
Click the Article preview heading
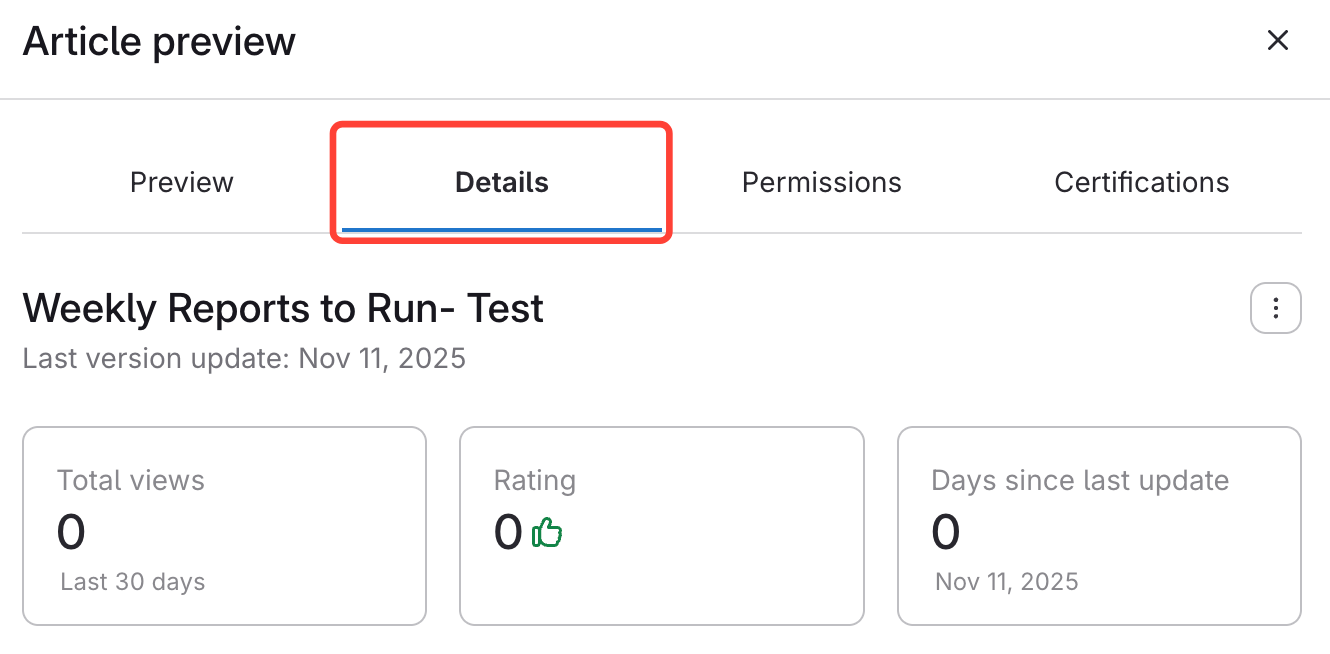click(x=159, y=41)
